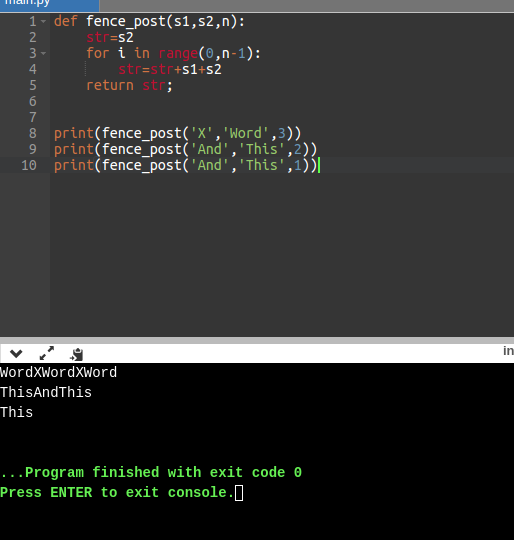Click the clipboard paste icon in console toolbar
514x540 pixels.
(x=76, y=354)
